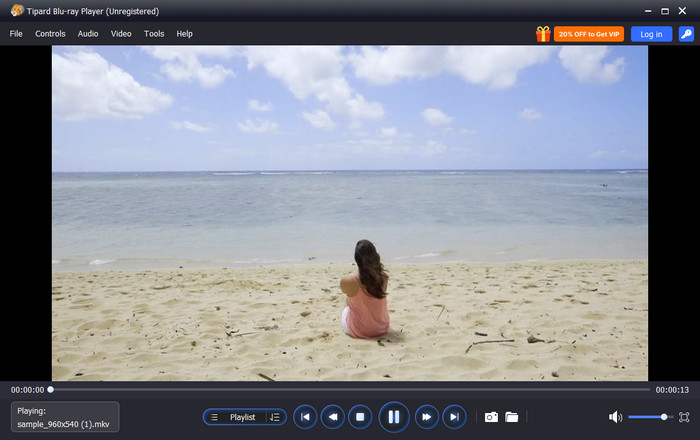700x440 pixels.
Task: Stop the video playback
Action: (x=360, y=417)
